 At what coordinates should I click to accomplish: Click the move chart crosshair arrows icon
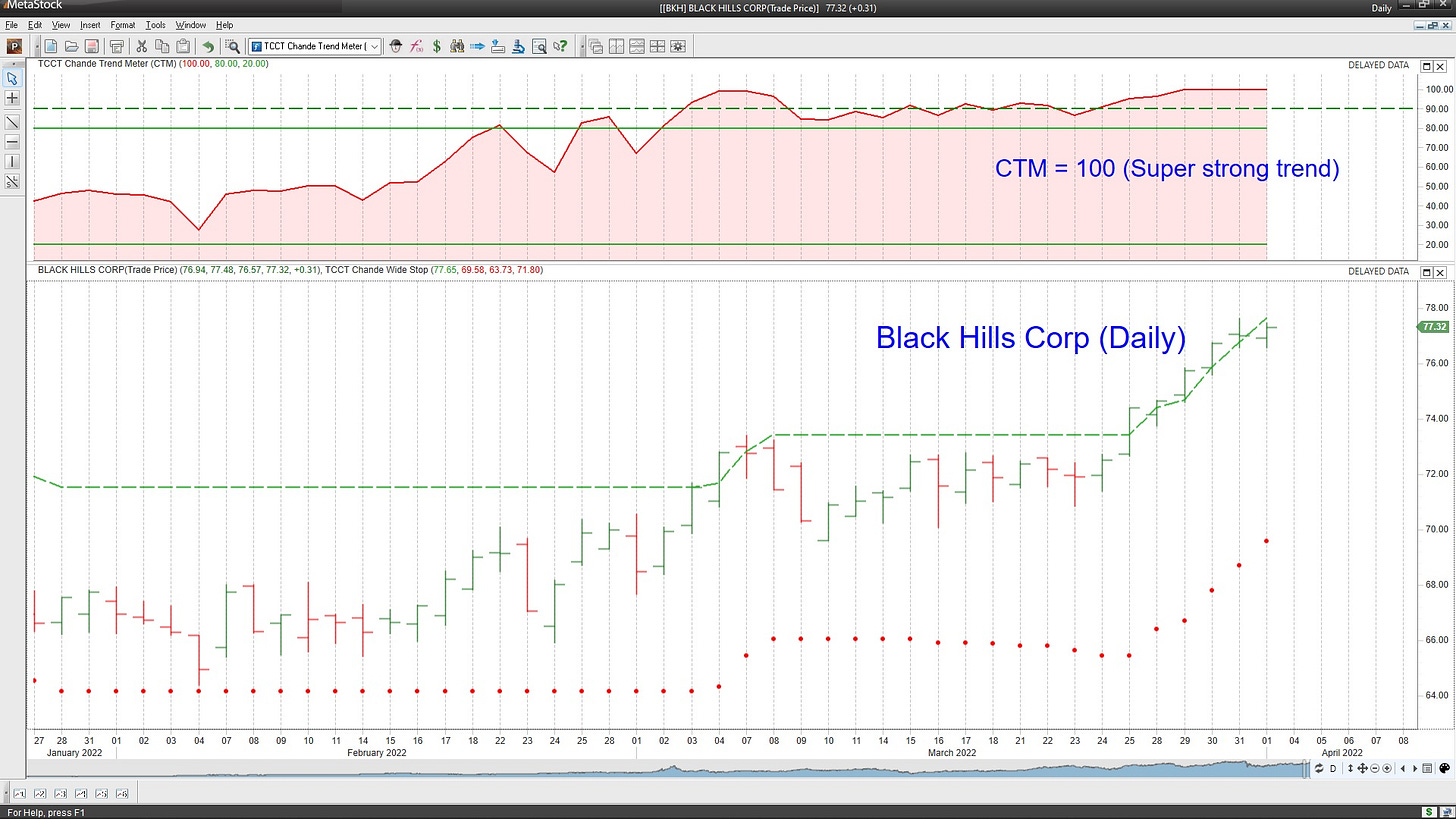(x=1362, y=768)
